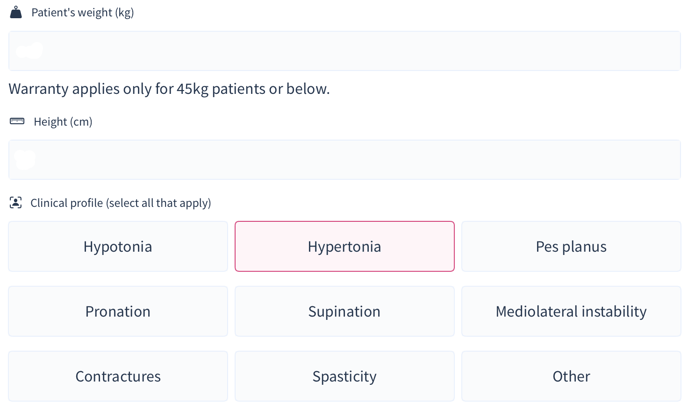Screen dimensions: 688x410
Task: Toggle the Pes planus option
Action: 571,246
